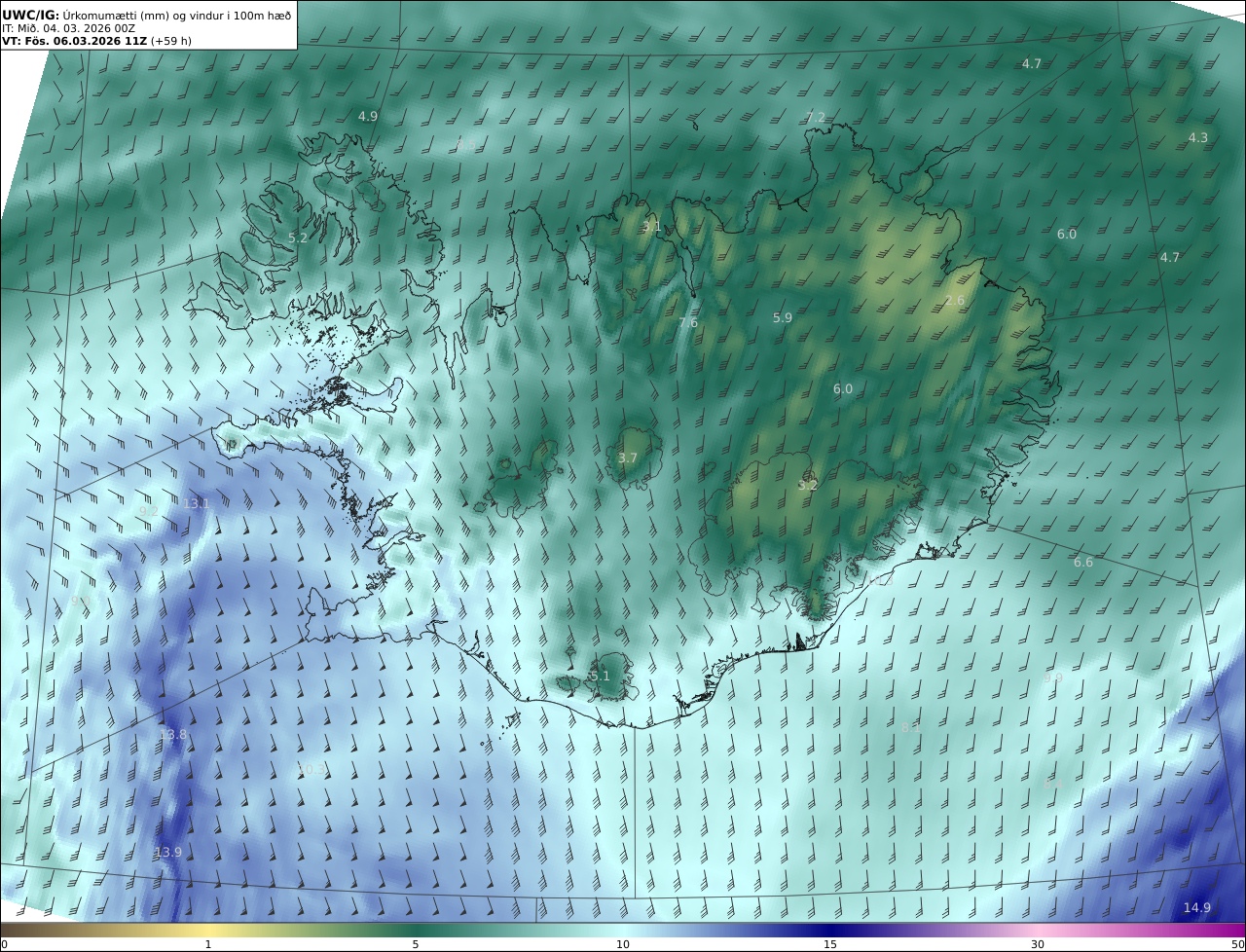Screen dimensions: 1246x952
Task: Click the map value 5.9
Action: 783,317
